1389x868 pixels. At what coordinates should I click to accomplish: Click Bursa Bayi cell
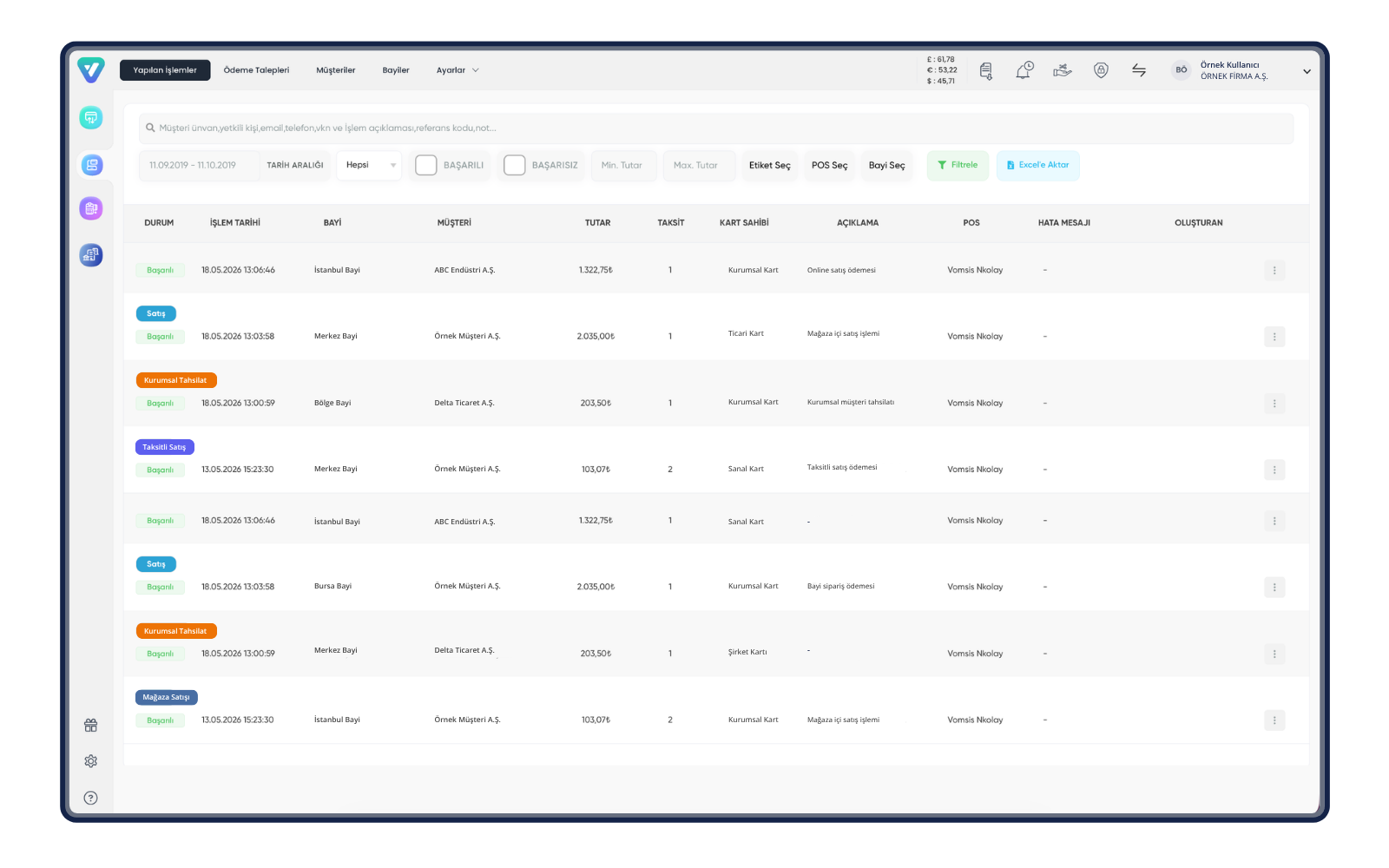(x=332, y=586)
